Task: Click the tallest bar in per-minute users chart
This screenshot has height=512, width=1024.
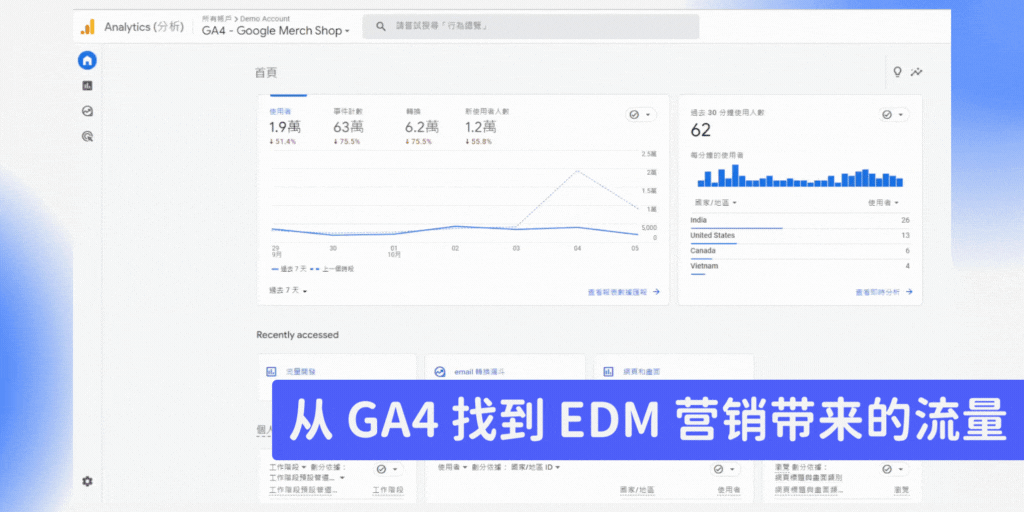Action: point(735,176)
